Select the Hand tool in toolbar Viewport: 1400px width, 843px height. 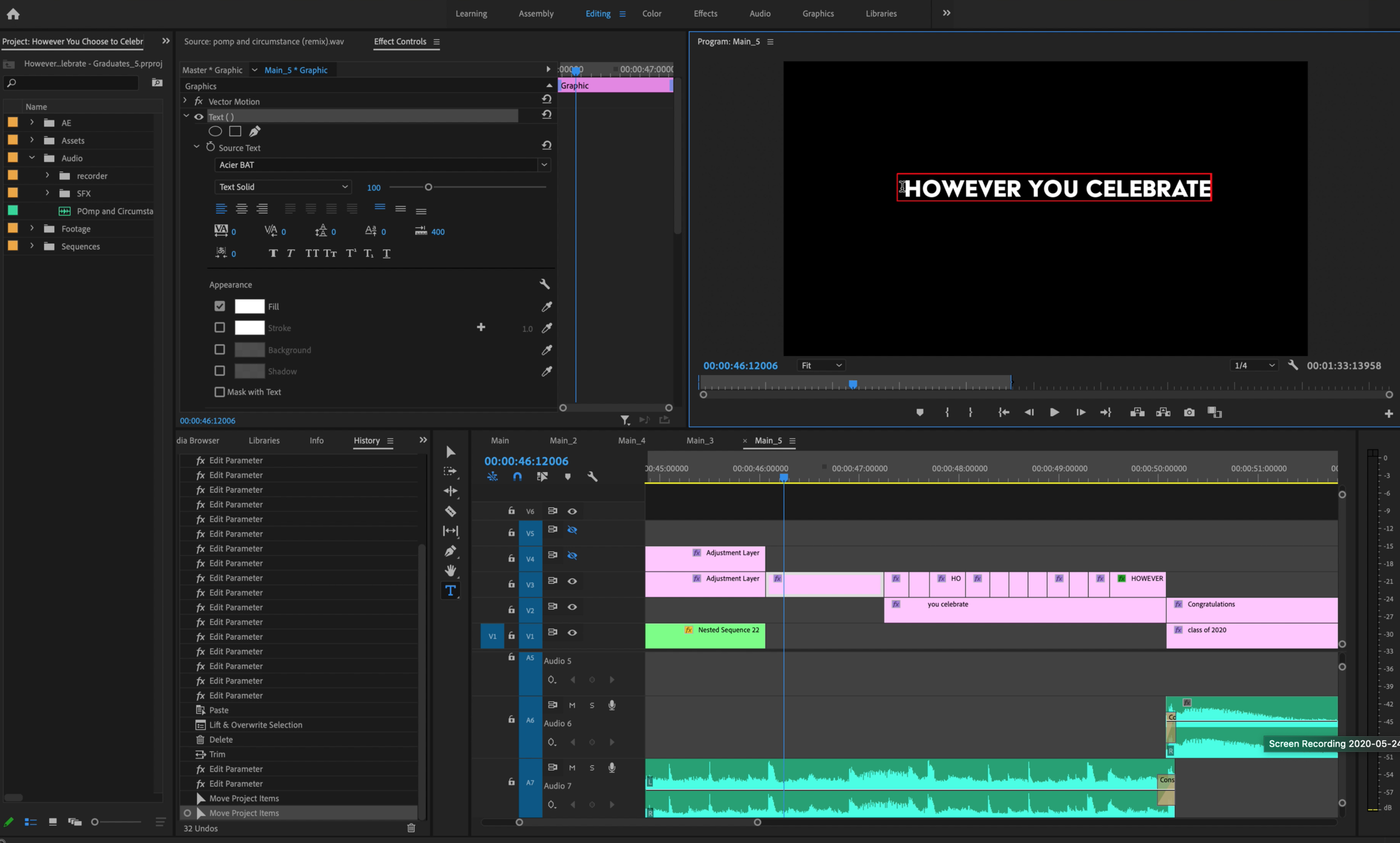coord(450,570)
